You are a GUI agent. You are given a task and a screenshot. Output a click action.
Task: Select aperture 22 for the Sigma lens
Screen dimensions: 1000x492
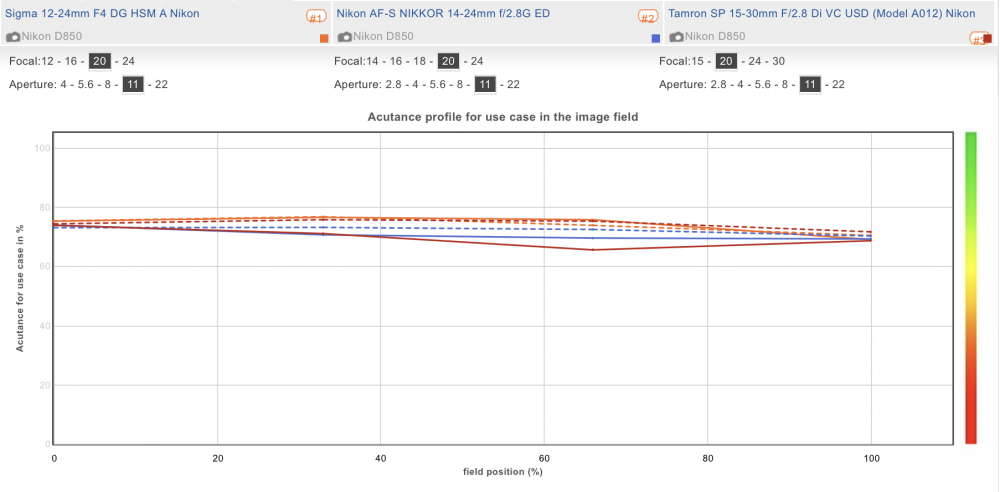161,84
